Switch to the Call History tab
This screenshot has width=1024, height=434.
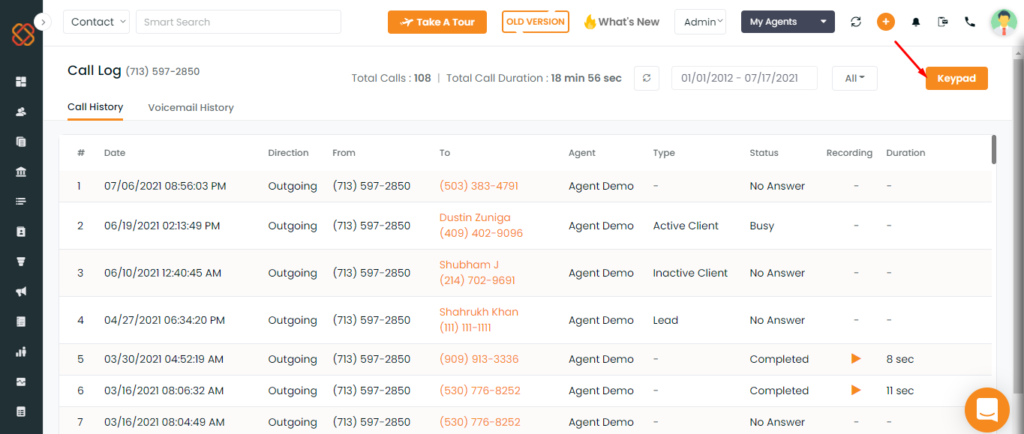pyautogui.click(x=95, y=106)
